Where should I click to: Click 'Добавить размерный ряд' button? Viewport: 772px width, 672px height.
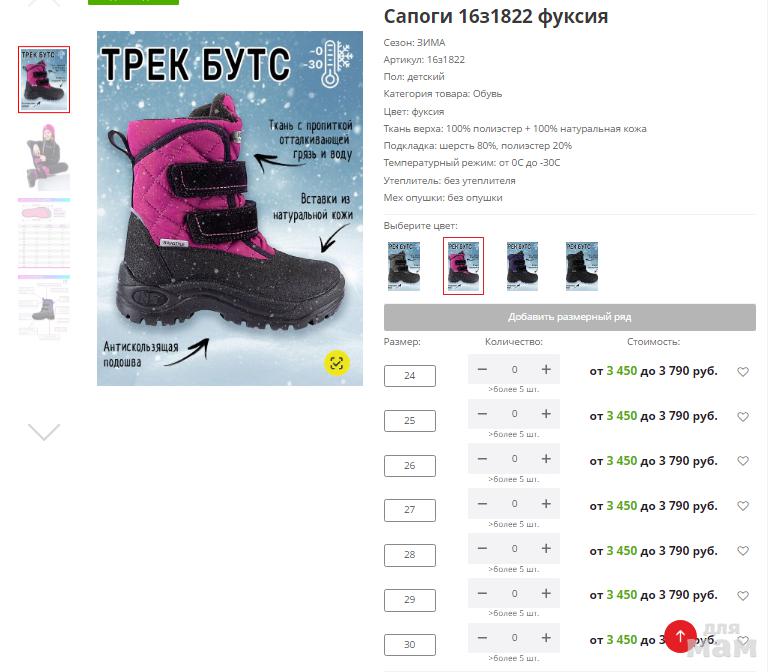tap(570, 317)
